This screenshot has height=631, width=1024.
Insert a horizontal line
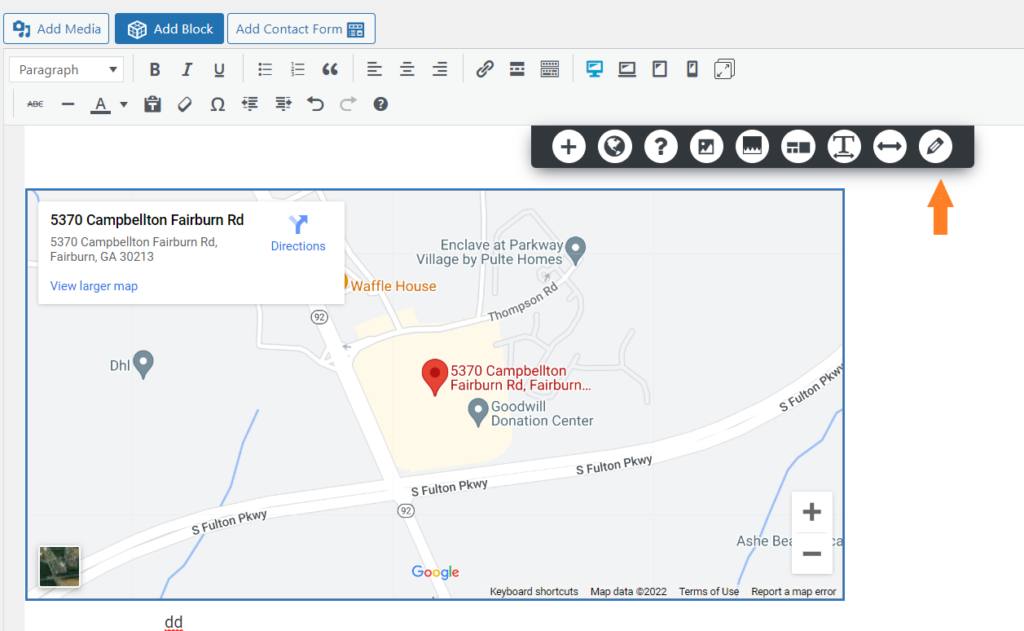pos(68,104)
